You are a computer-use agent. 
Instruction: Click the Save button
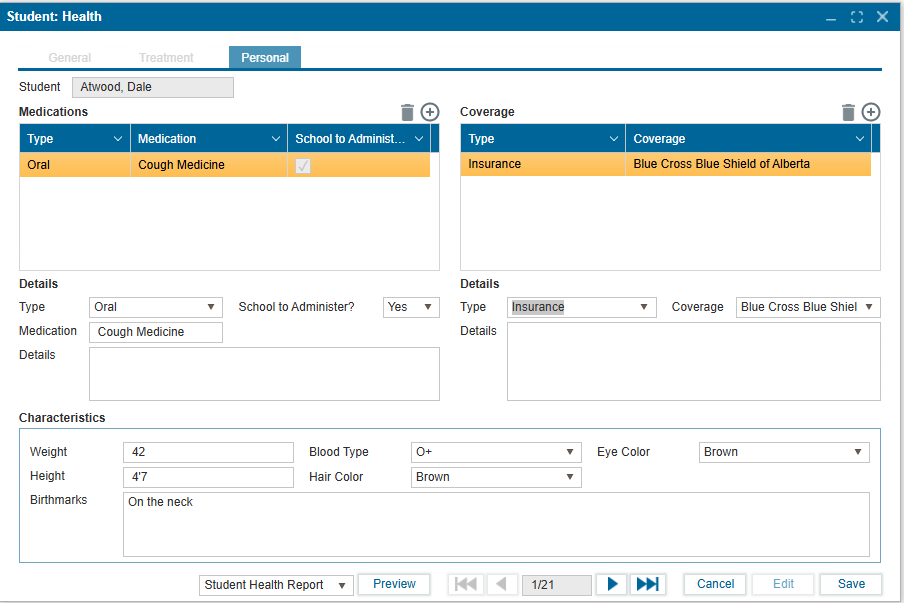[851, 584]
